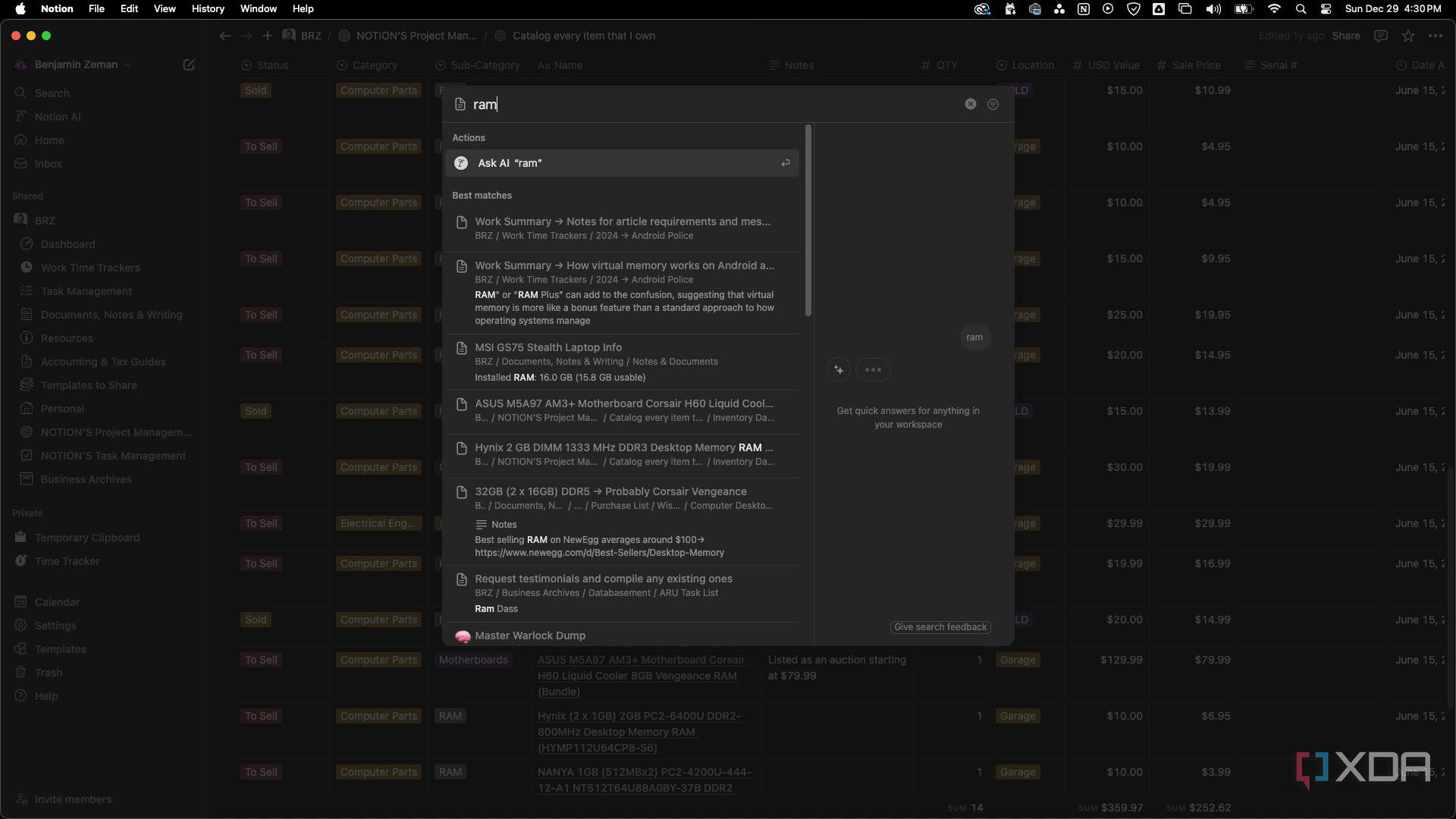Image resolution: width=1456 pixels, height=819 pixels.
Task: Open Inbox in sidebar
Action: tap(49, 164)
